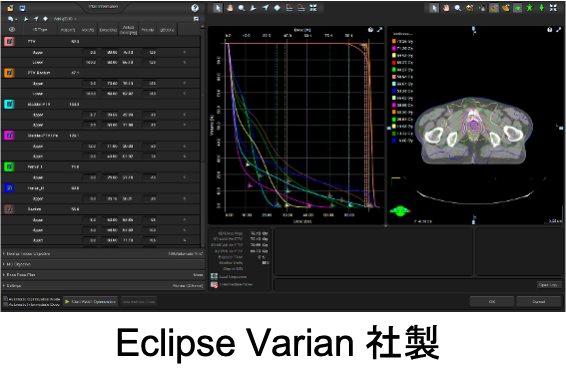This screenshot has height=389, width=566.
Task: Toggle the cyan Bladder structure checkbox
Action: pos(9,104)
